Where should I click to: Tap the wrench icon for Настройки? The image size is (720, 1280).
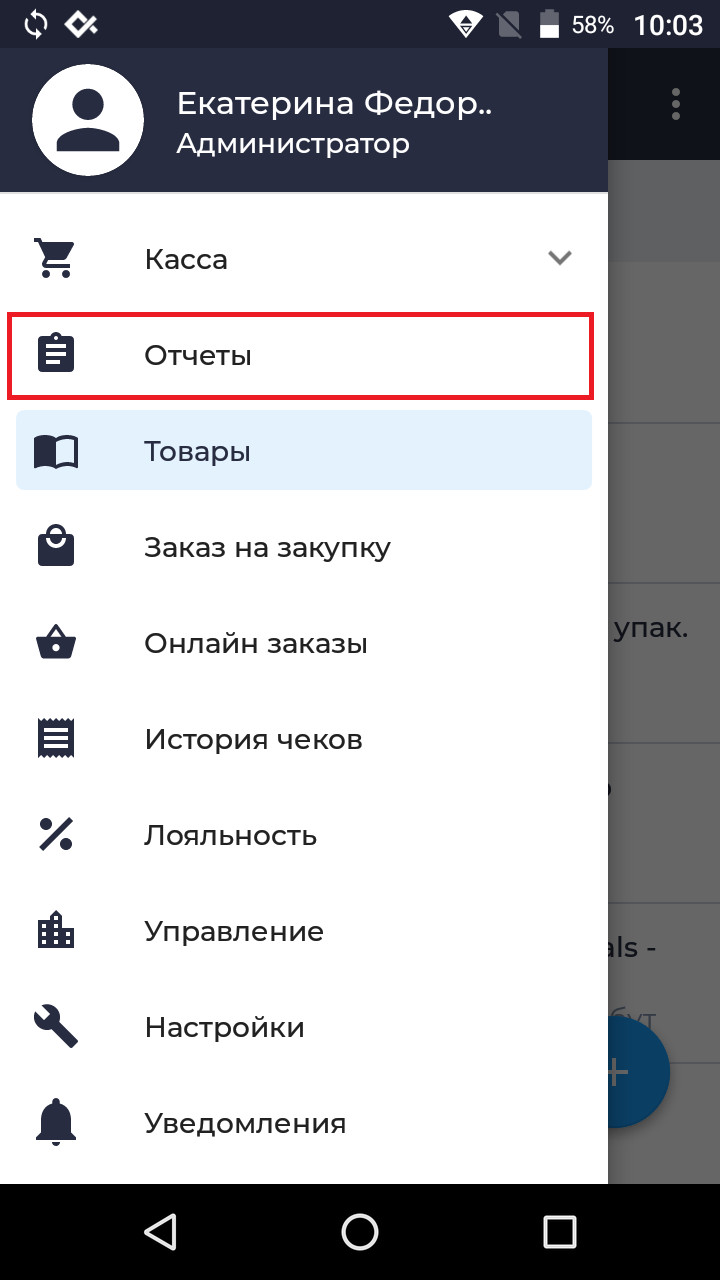pos(56,1027)
